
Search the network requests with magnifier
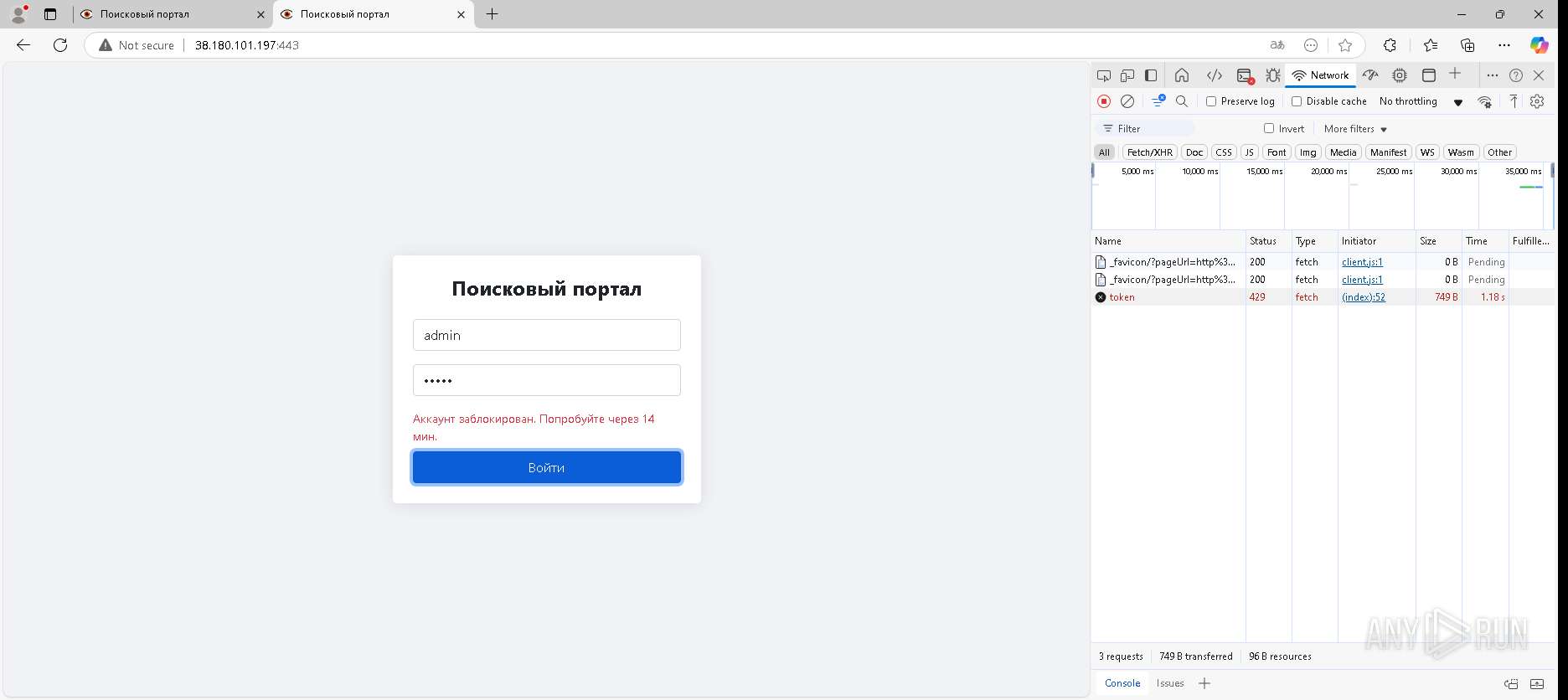[x=1182, y=101]
